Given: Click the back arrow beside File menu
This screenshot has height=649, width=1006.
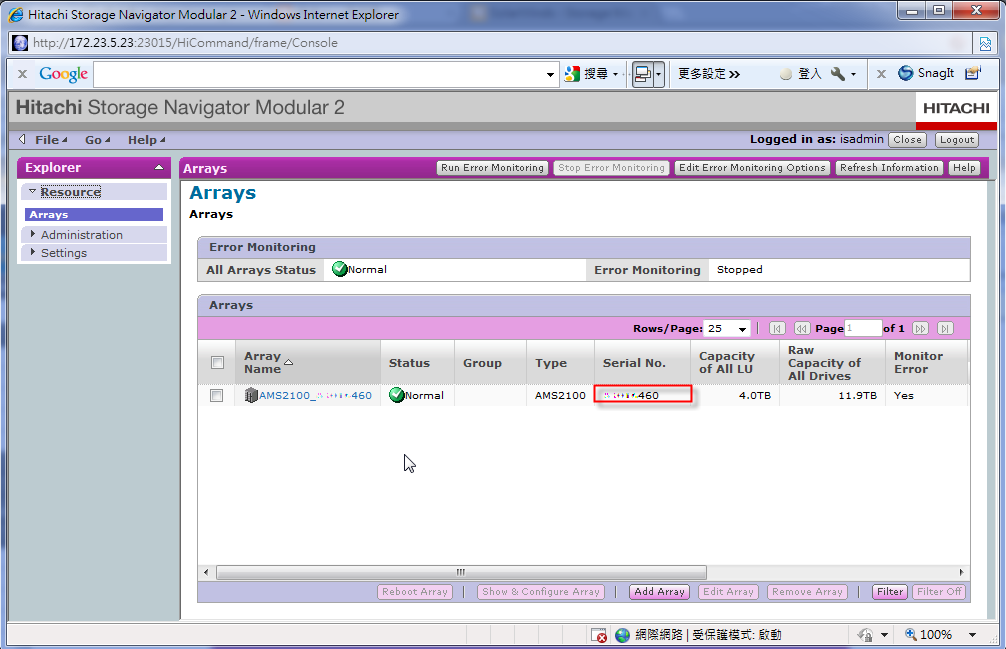Looking at the screenshot, I should tap(22, 139).
